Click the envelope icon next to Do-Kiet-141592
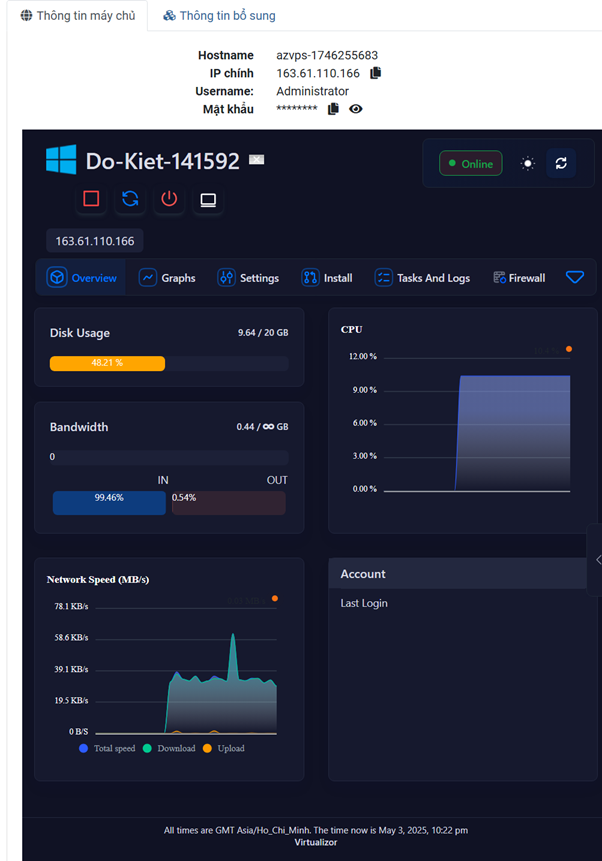602x861 pixels. click(x=257, y=160)
